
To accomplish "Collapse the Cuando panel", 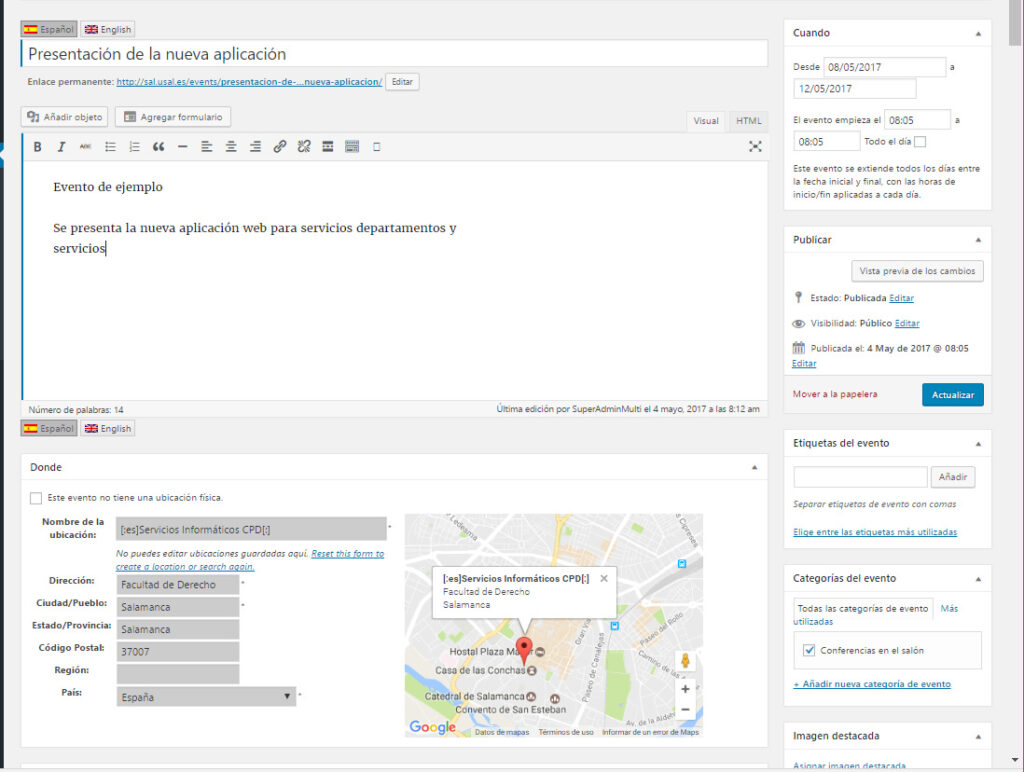I will pos(977,33).
